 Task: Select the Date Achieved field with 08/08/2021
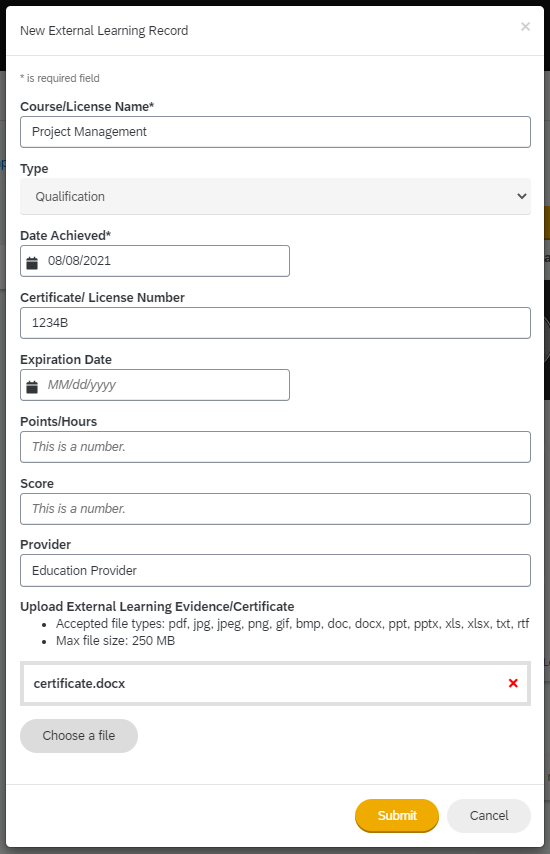click(x=155, y=261)
